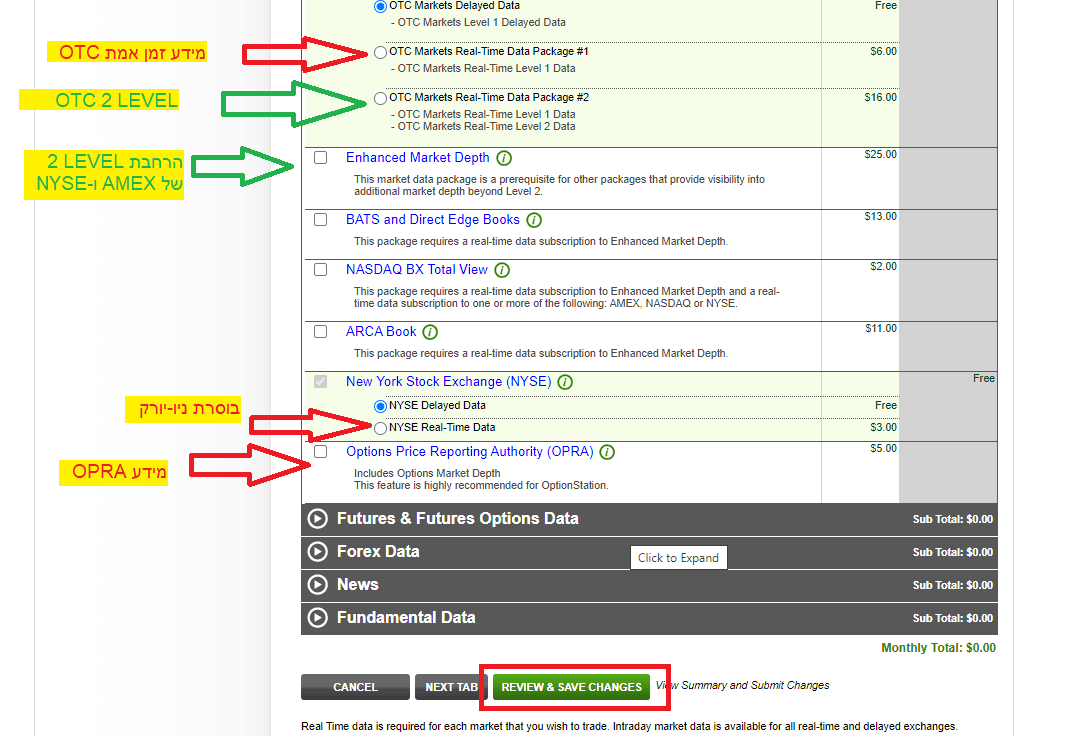Select OTC Markets Real-Time Data Package #1
The width and height of the screenshot is (1067, 736).
tap(380, 52)
